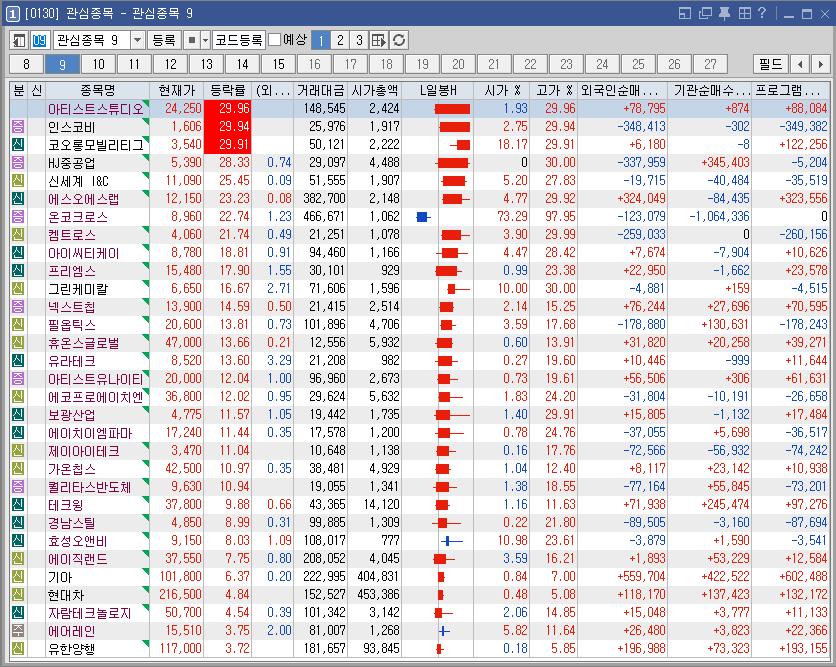Select the 가온칩스 stock name

[71, 469]
